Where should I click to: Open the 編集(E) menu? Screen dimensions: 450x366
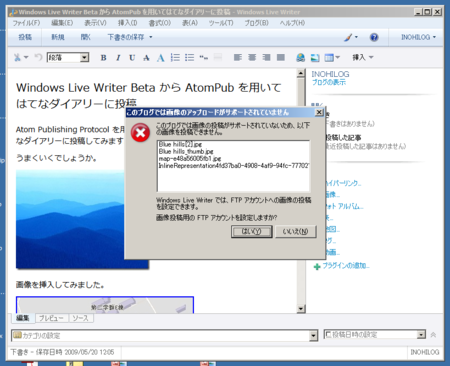click(62, 23)
